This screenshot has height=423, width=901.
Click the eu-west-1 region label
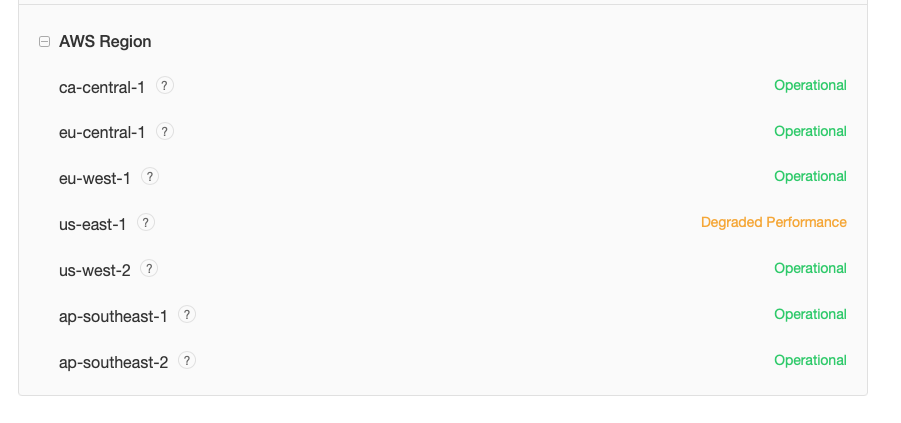coord(95,178)
